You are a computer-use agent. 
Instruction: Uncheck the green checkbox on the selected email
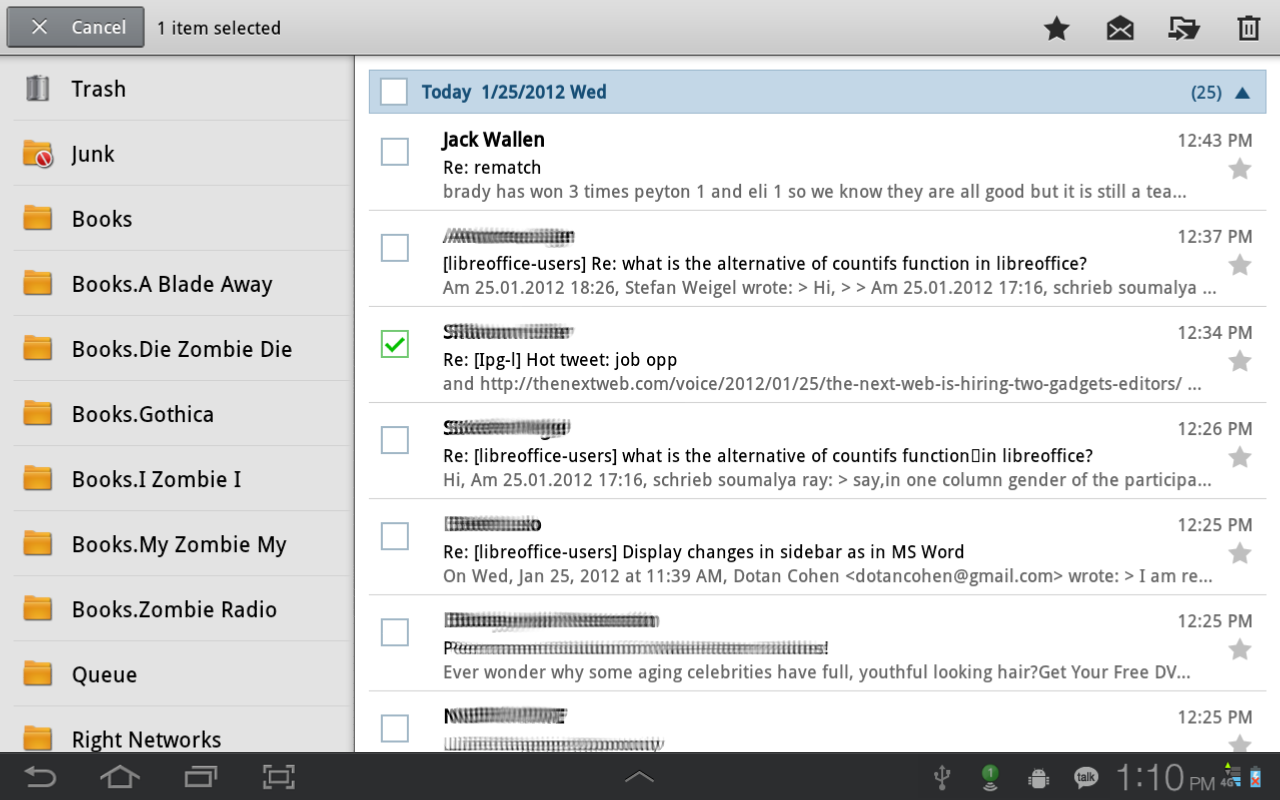[394, 343]
